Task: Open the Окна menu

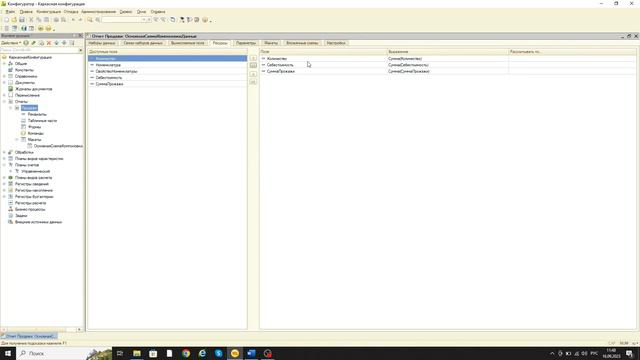Action: coord(141,12)
